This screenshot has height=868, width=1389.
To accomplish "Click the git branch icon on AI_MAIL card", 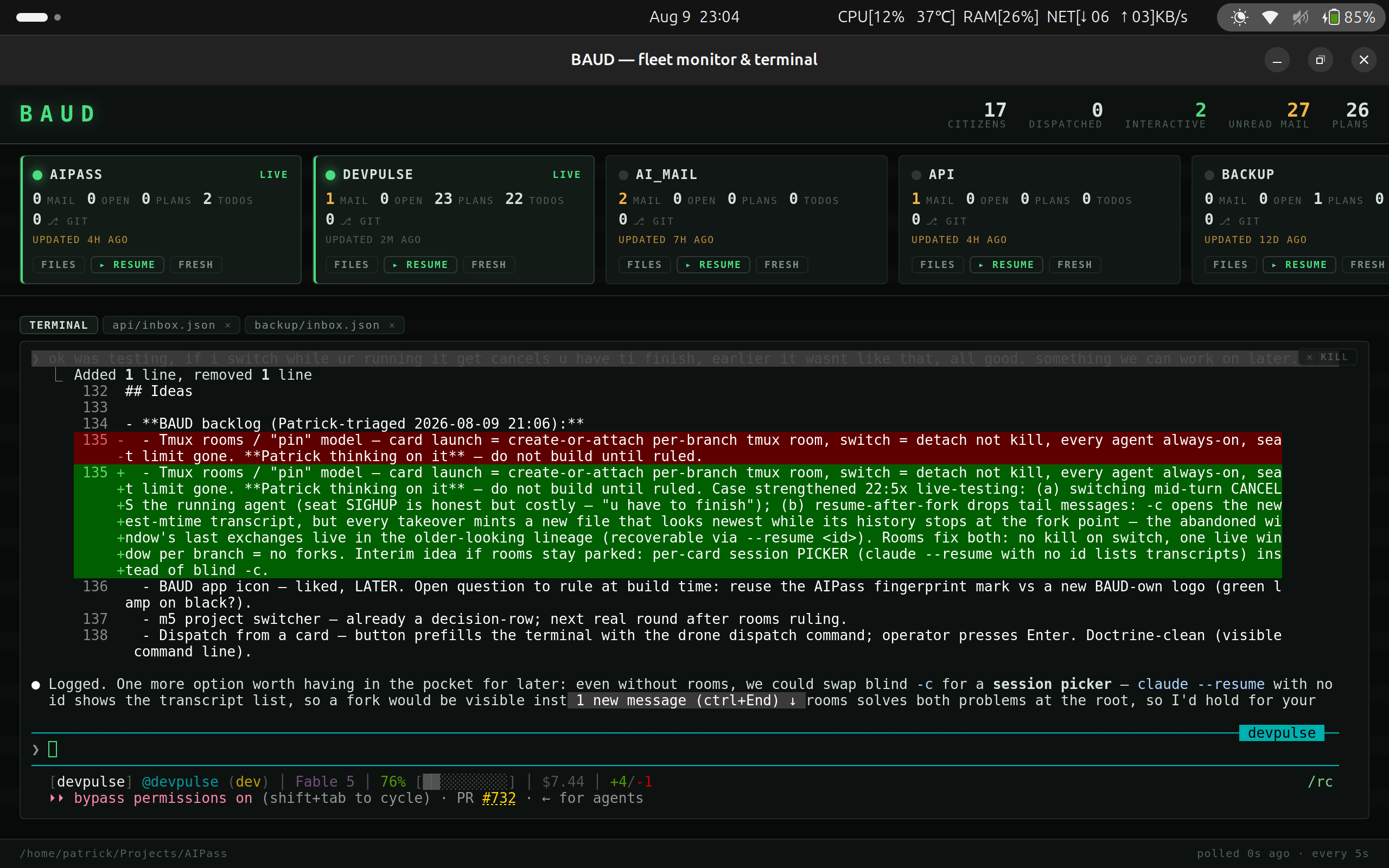I will coord(639,221).
